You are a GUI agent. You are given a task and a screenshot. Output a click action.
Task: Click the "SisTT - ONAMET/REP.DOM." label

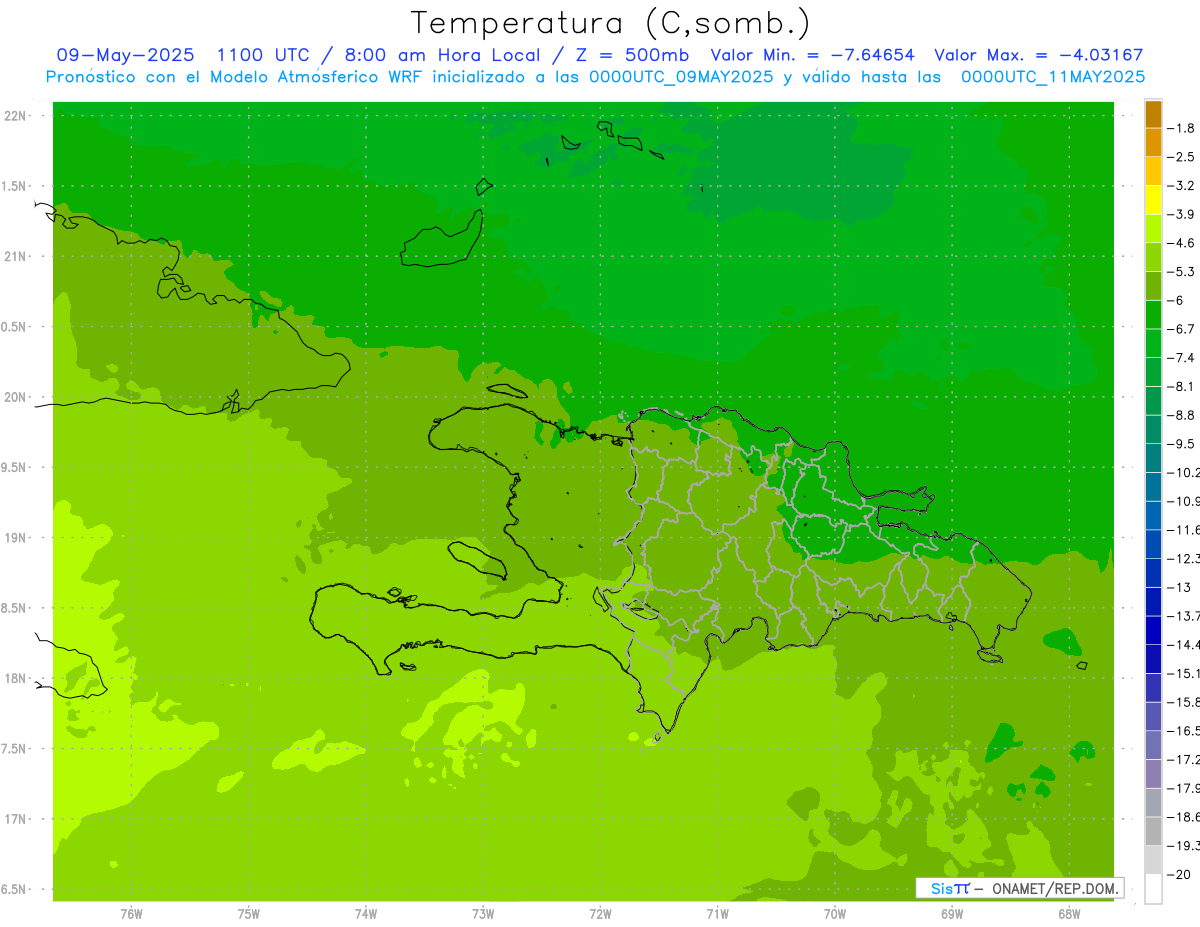[x=1019, y=888]
